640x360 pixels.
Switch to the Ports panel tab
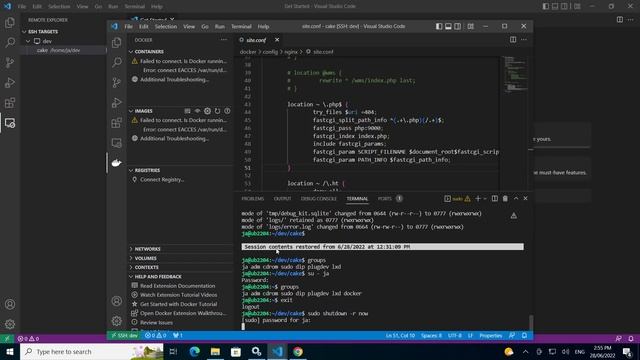384,199
